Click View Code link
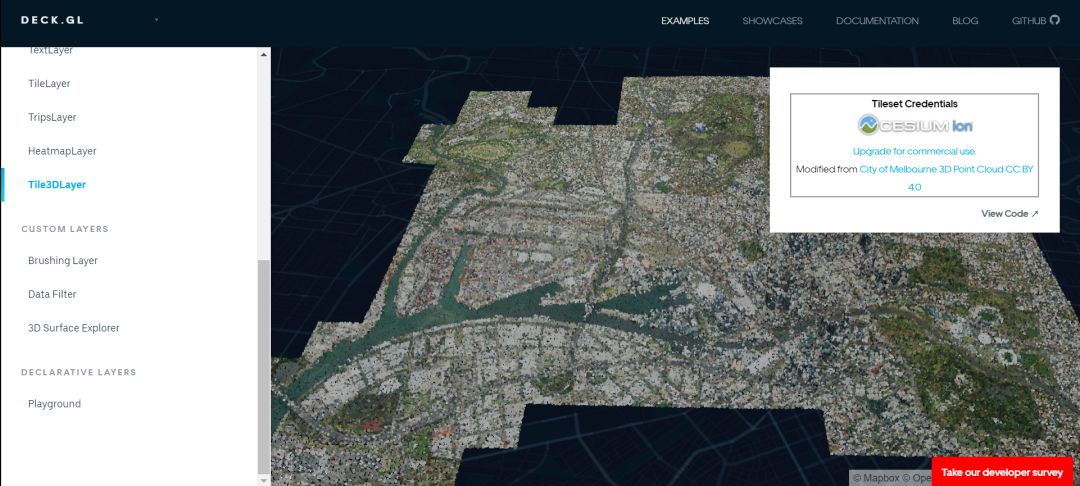1080x486 pixels. pyautogui.click(x=1010, y=213)
